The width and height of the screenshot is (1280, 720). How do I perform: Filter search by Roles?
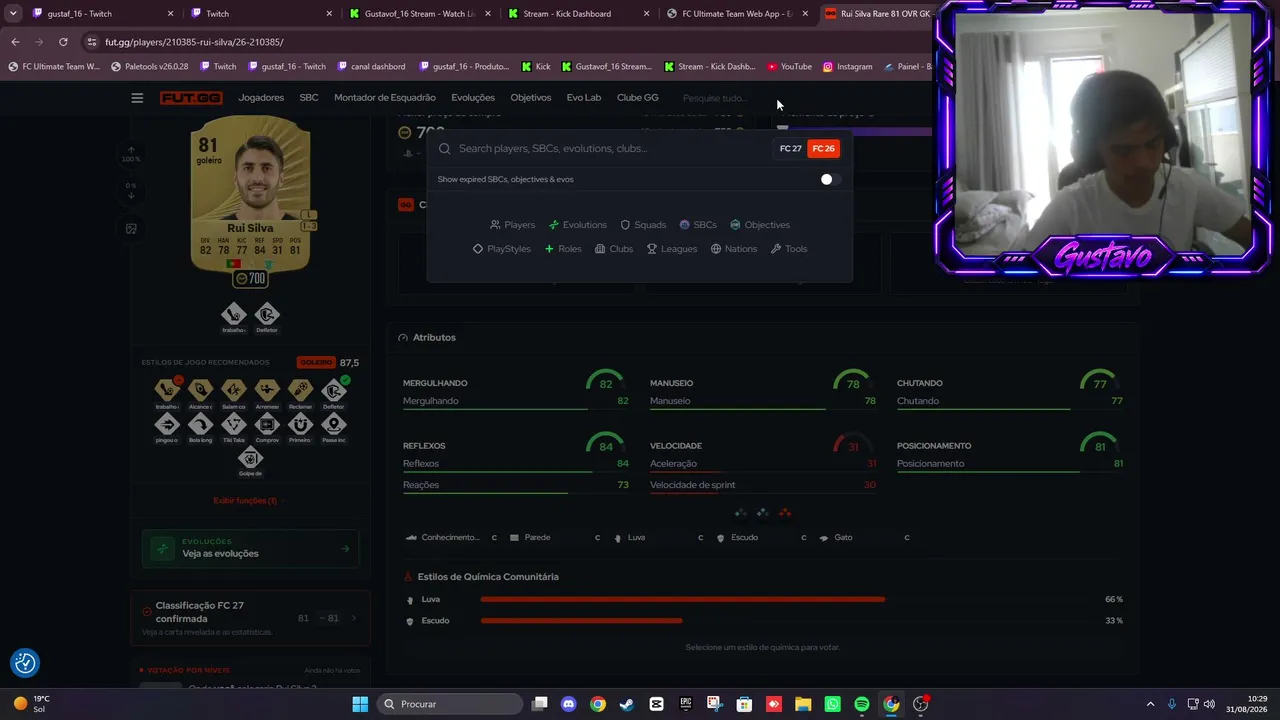click(x=563, y=249)
